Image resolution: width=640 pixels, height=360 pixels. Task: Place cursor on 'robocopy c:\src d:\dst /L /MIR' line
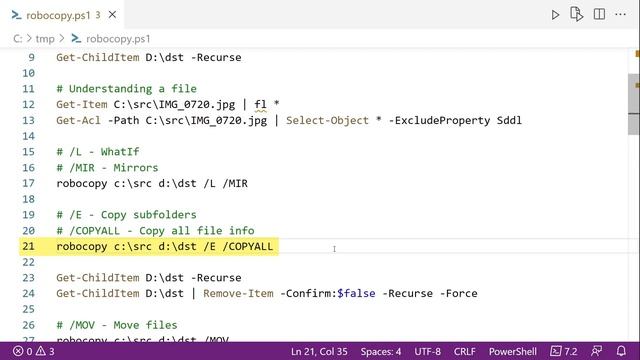tap(152, 183)
